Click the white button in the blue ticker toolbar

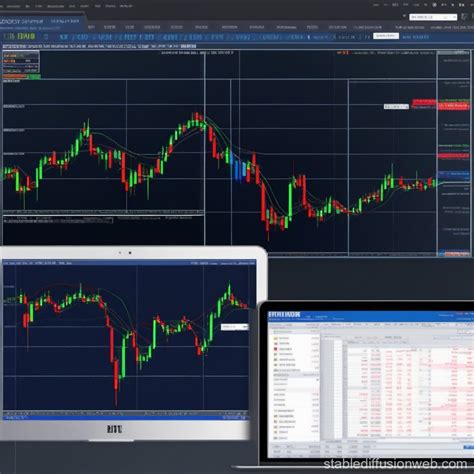(x=386, y=36)
